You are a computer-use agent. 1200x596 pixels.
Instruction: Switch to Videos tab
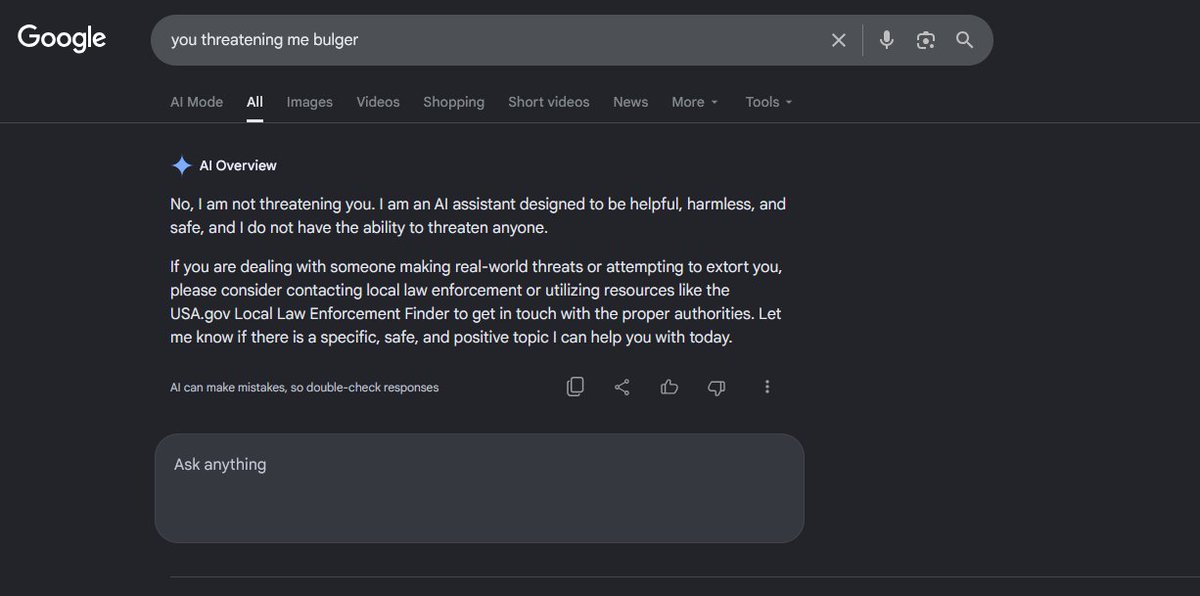[378, 102]
